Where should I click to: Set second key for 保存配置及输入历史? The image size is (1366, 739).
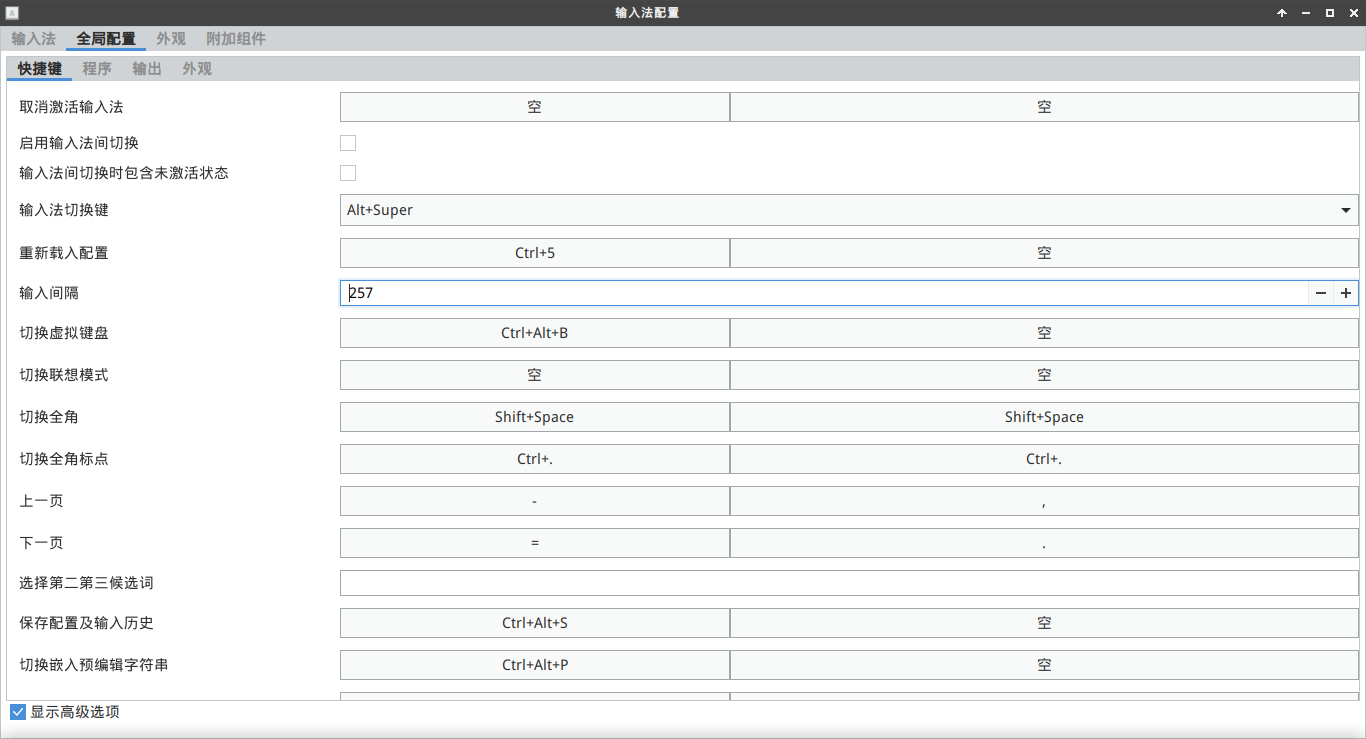click(x=1044, y=623)
